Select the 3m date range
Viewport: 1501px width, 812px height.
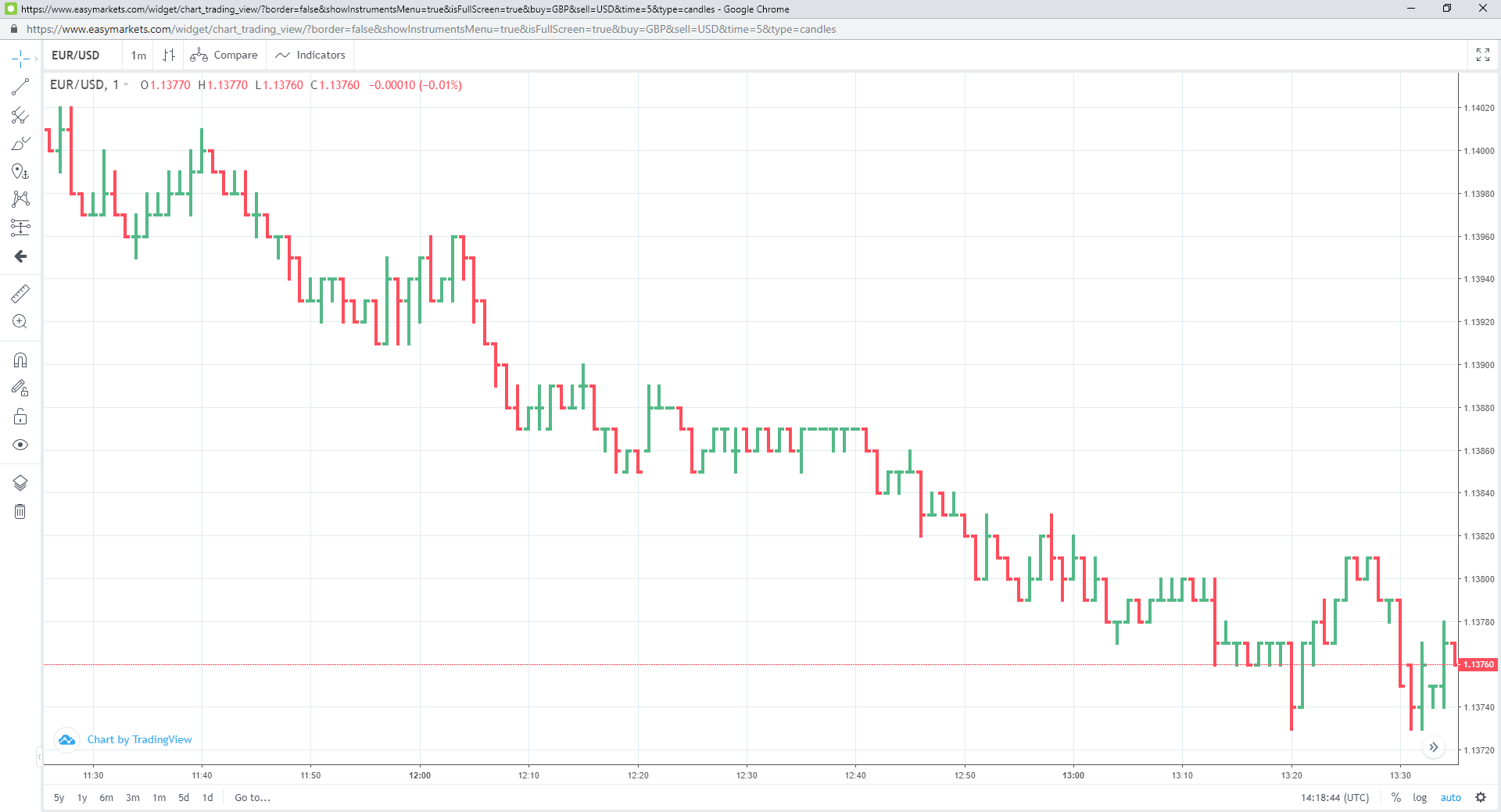coord(133,798)
